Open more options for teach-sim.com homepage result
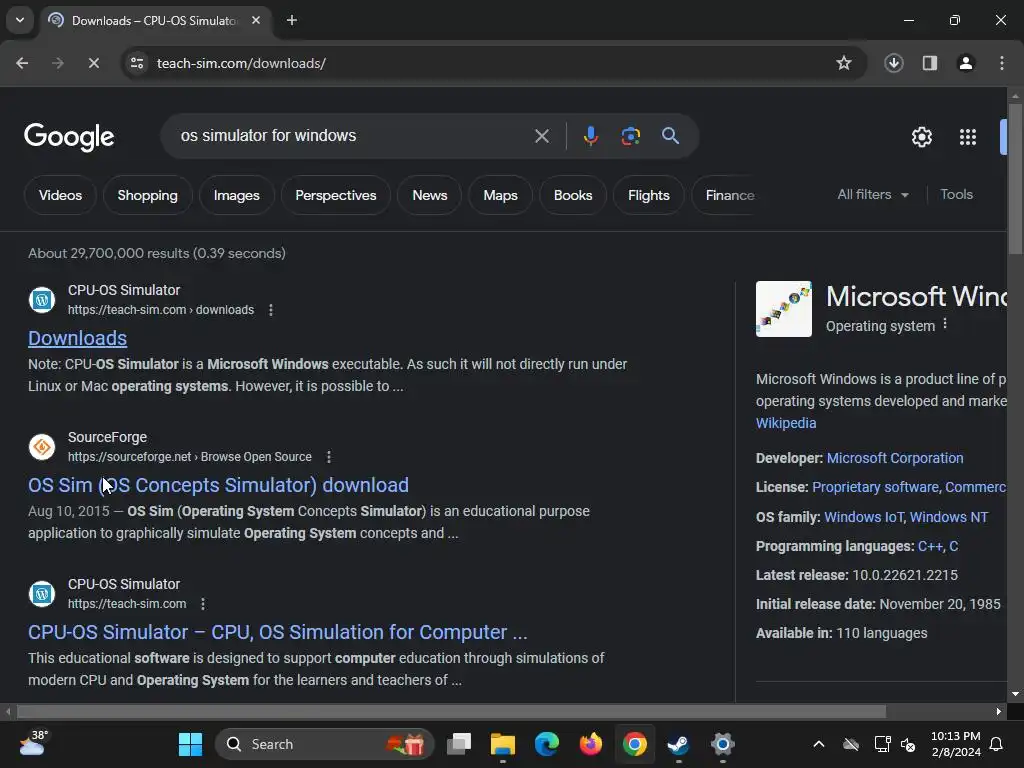This screenshot has width=1024, height=768. pos(203,604)
